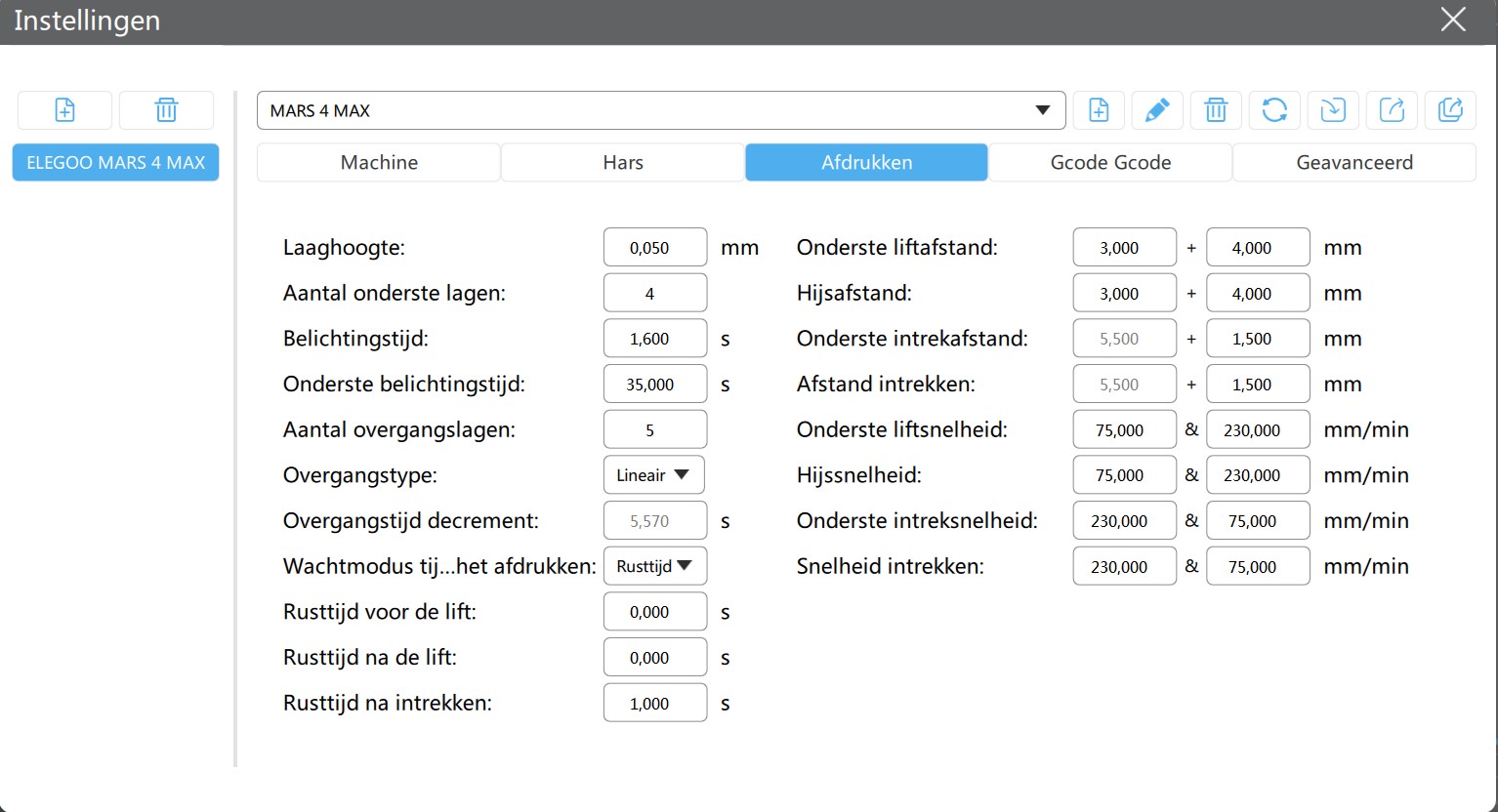Reset profile with the refresh arrows icon
The image size is (1498, 812).
[1274, 110]
